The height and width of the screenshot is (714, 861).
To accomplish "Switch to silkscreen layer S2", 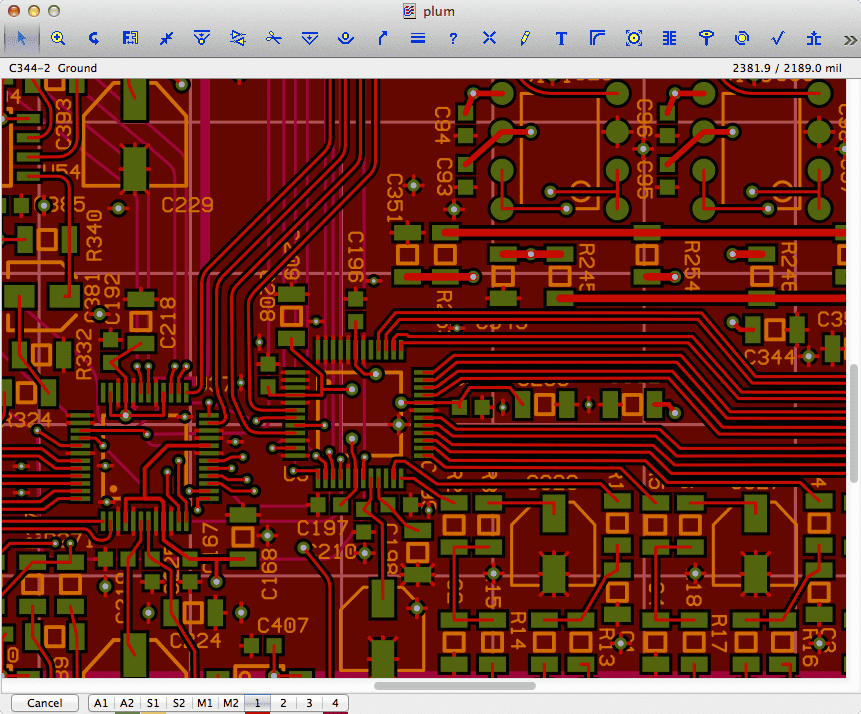I will tap(179, 703).
